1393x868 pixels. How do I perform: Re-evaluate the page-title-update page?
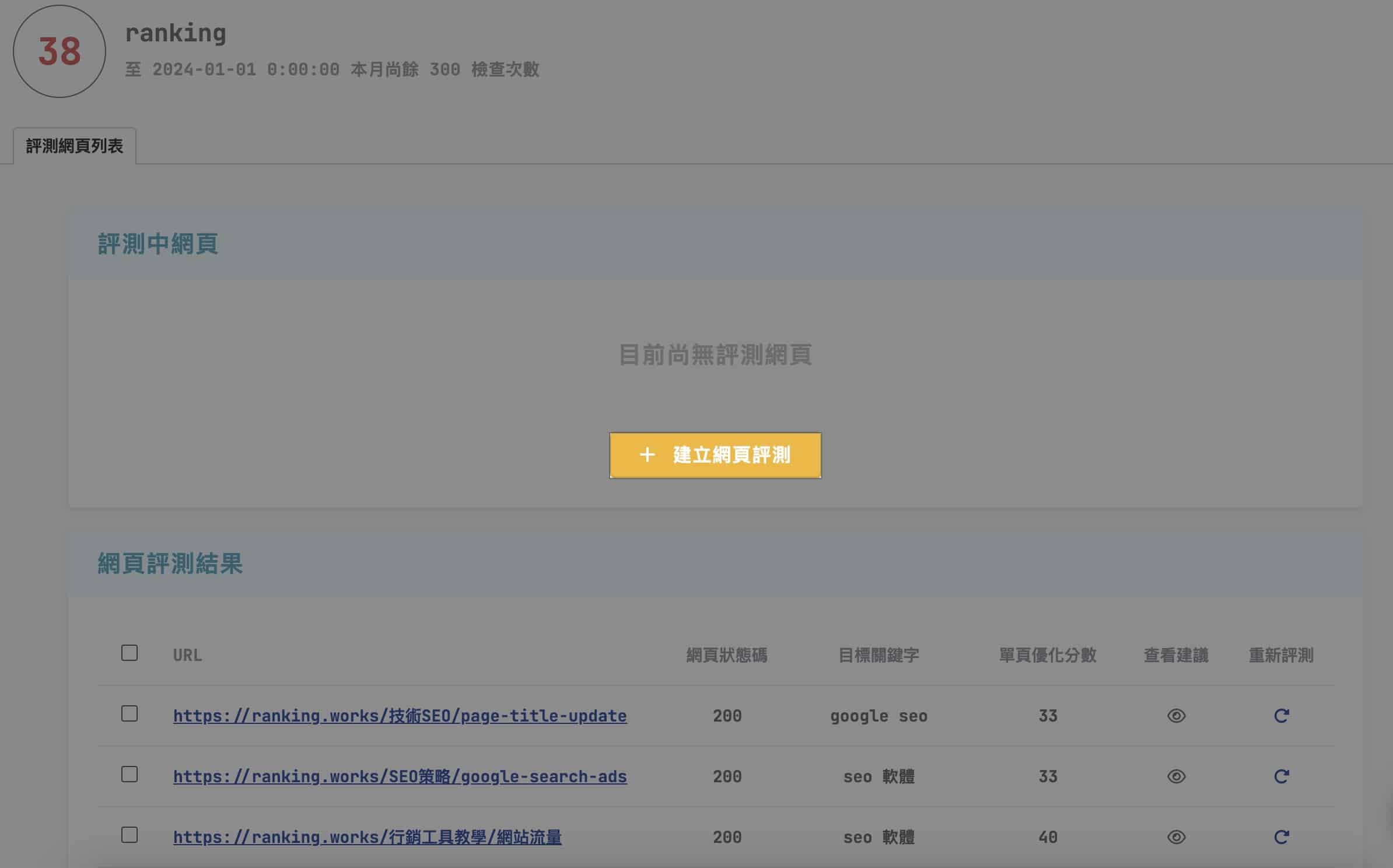coord(1281,716)
